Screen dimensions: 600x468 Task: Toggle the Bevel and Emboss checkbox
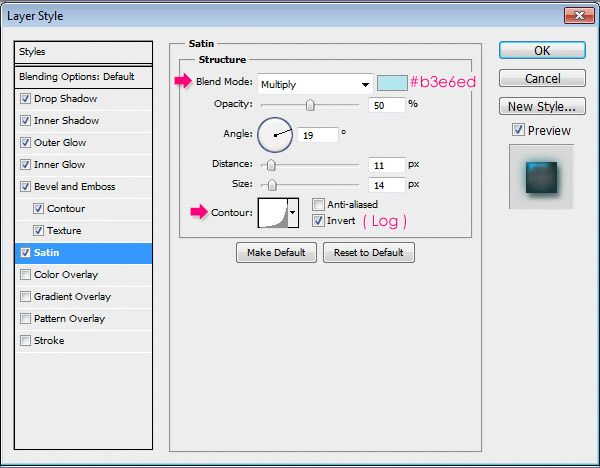click(x=25, y=187)
